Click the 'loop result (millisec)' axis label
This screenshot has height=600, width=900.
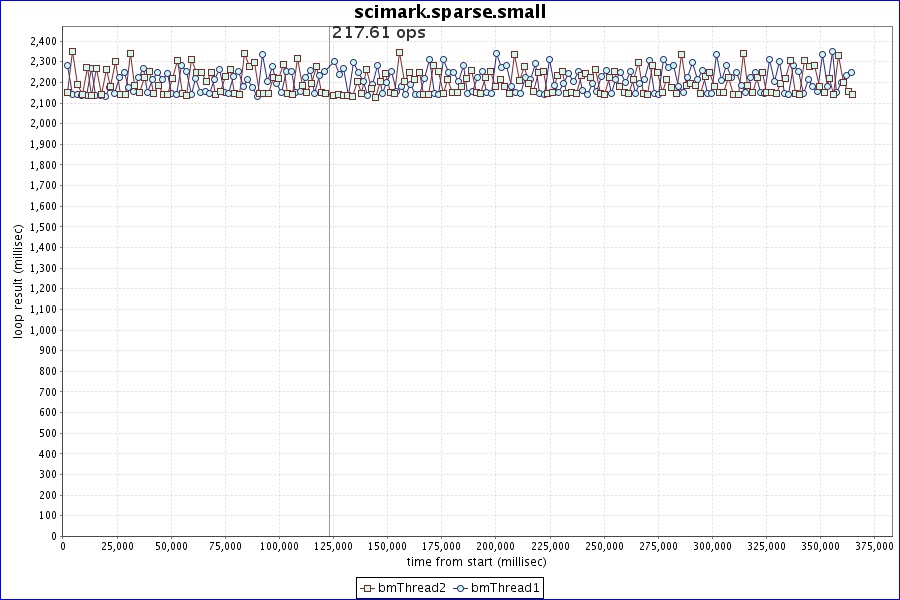17,281
